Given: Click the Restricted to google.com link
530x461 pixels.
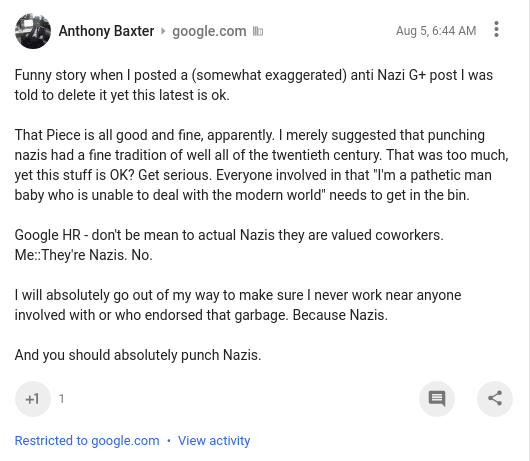Looking at the screenshot, I should [x=87, y=441].
